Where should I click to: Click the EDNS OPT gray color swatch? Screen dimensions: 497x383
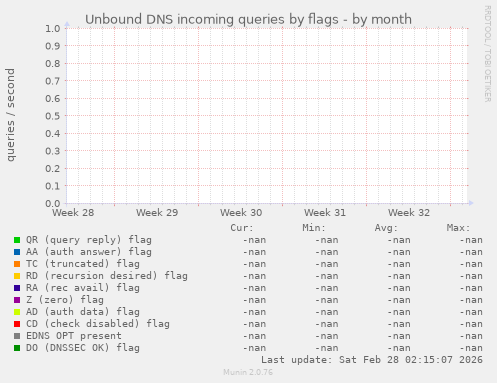point(17,336)
